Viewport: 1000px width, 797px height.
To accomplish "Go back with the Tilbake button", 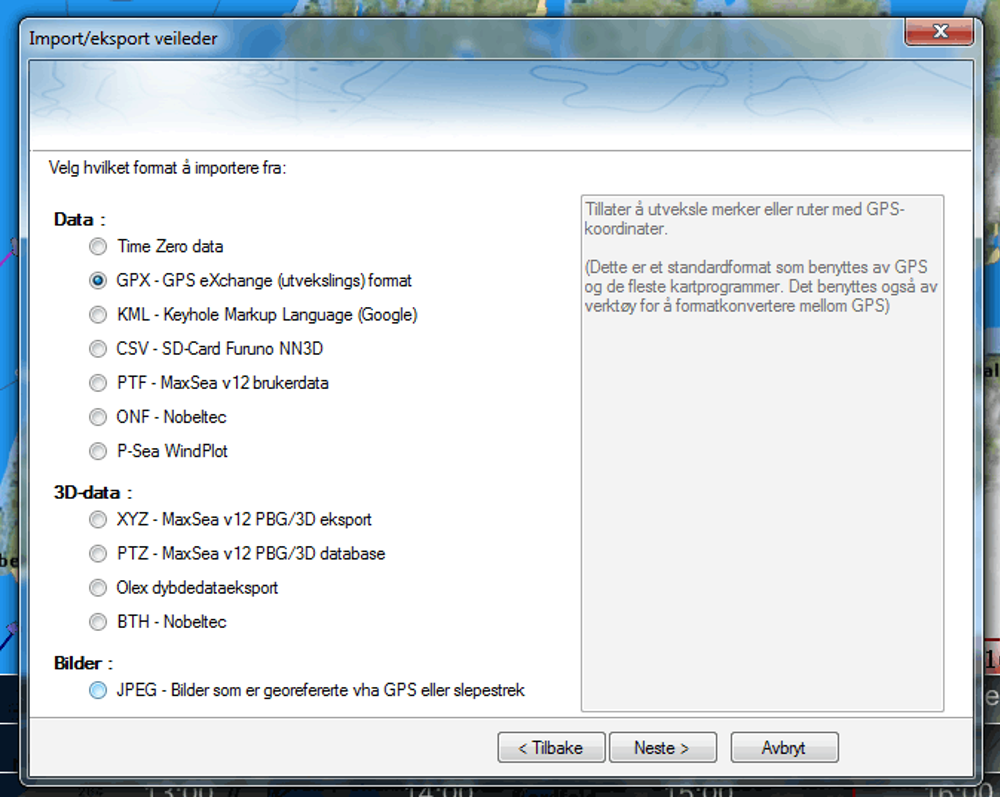I will point(552,748).
